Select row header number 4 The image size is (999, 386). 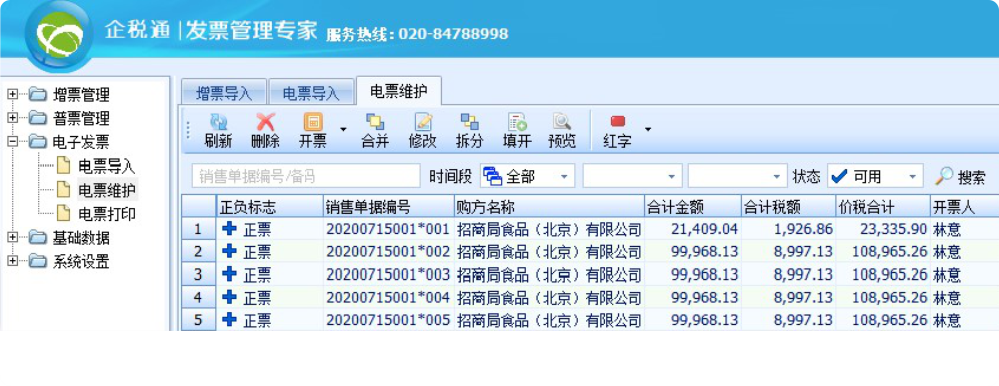(199, 297)
